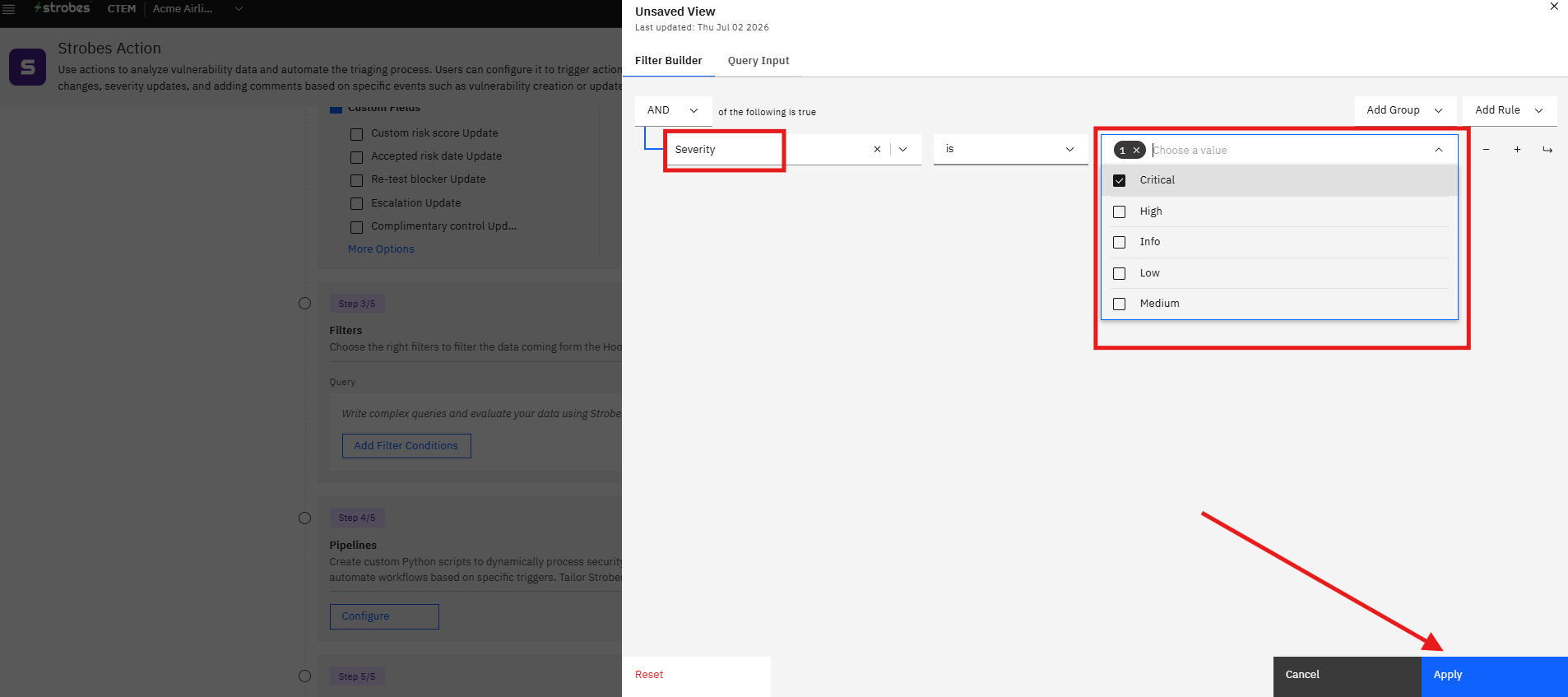Open the hamburger navigation menu
Image resolution: width=1568 pixels, height=697 pixels.
[x=9, y=9]
